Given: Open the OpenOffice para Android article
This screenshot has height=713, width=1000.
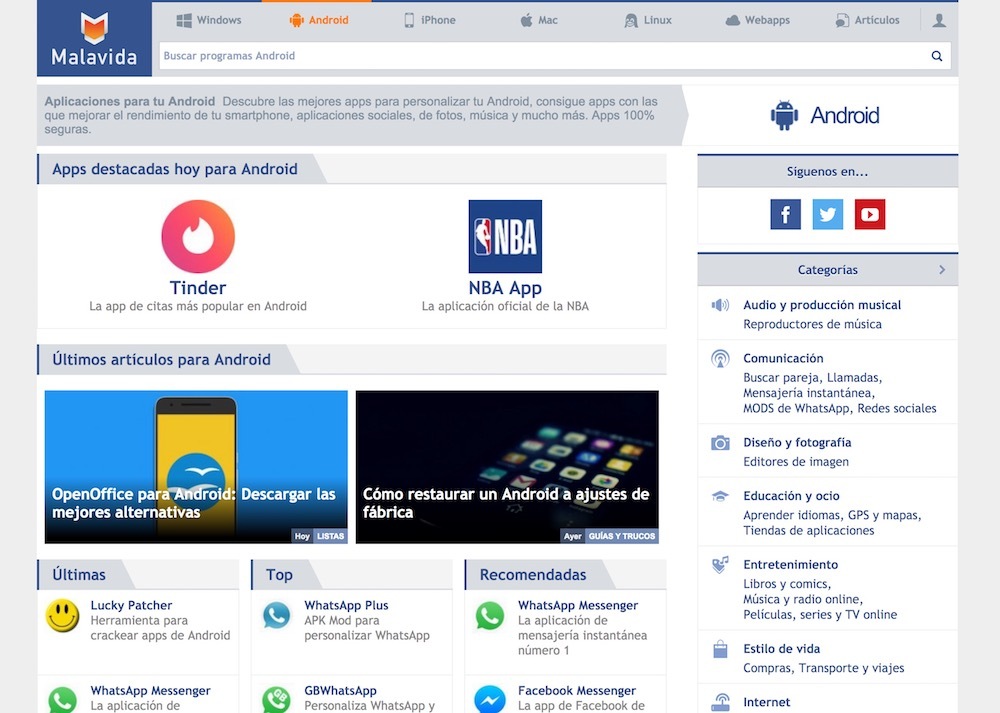Looking at the screenshot, I should point(196,467).
